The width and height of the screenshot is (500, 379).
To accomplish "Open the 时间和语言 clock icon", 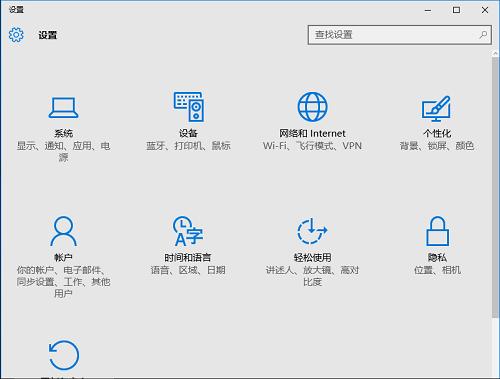I will (188, 231).
